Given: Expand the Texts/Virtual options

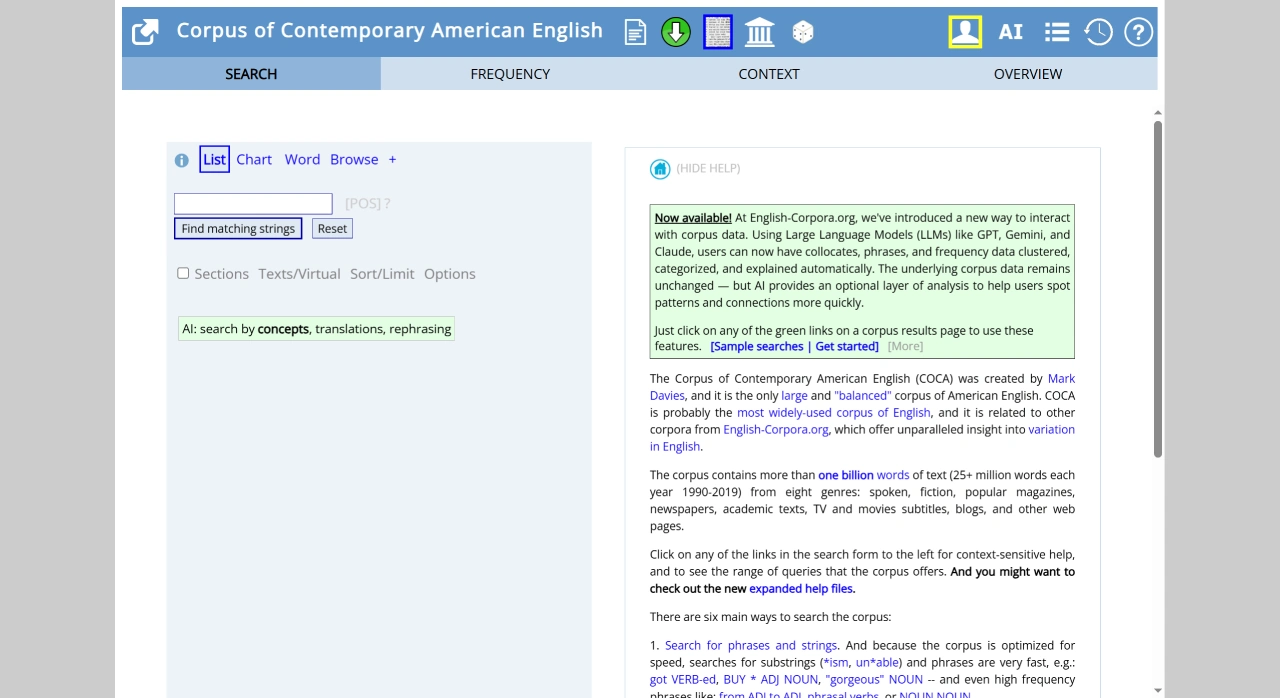Looking at the screenshot, I should coord(299,274).
